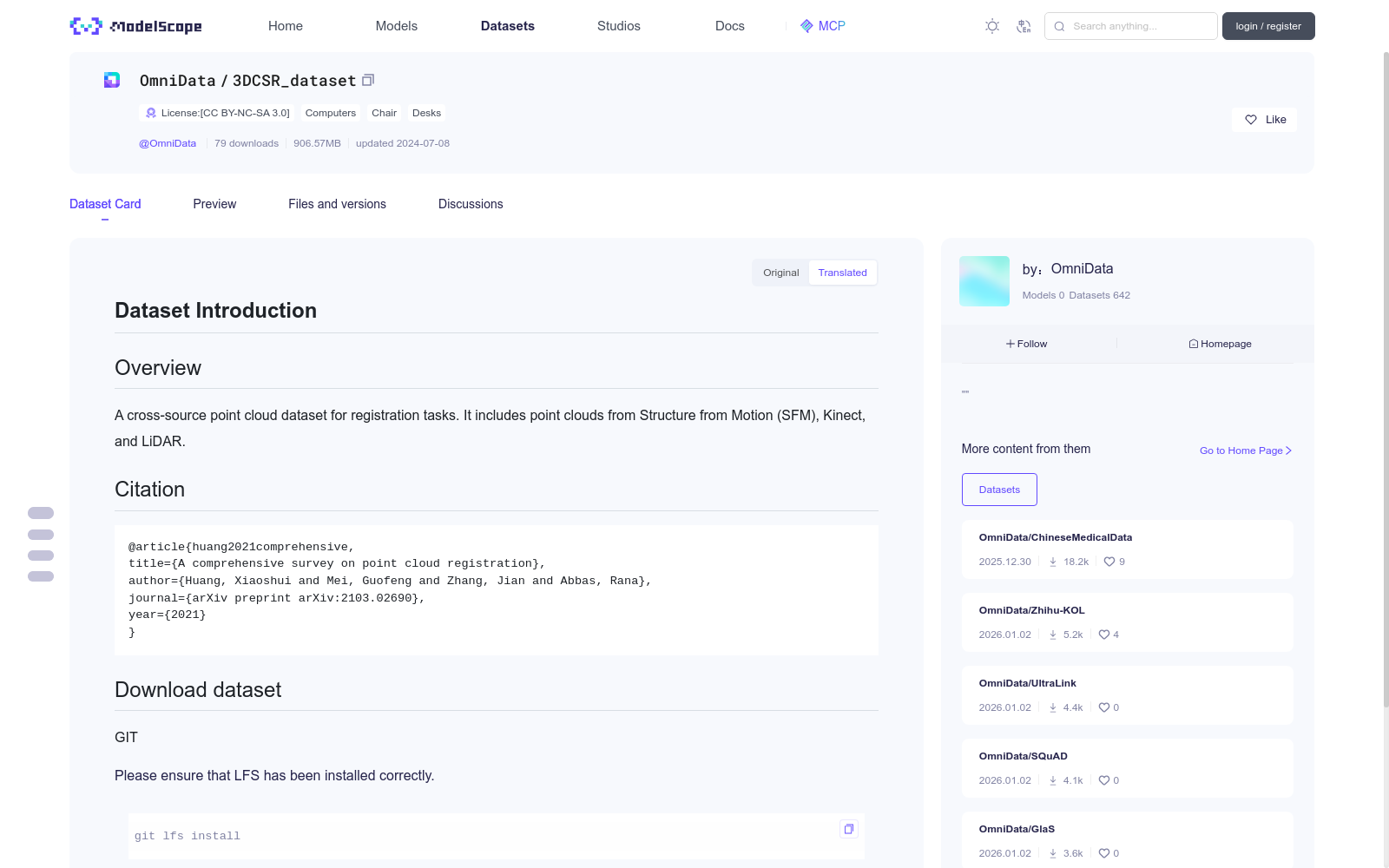Viewport: 1389px width, 868px height.
Task: Click the 'Models 0' count text
Action: coord(1043,295)
